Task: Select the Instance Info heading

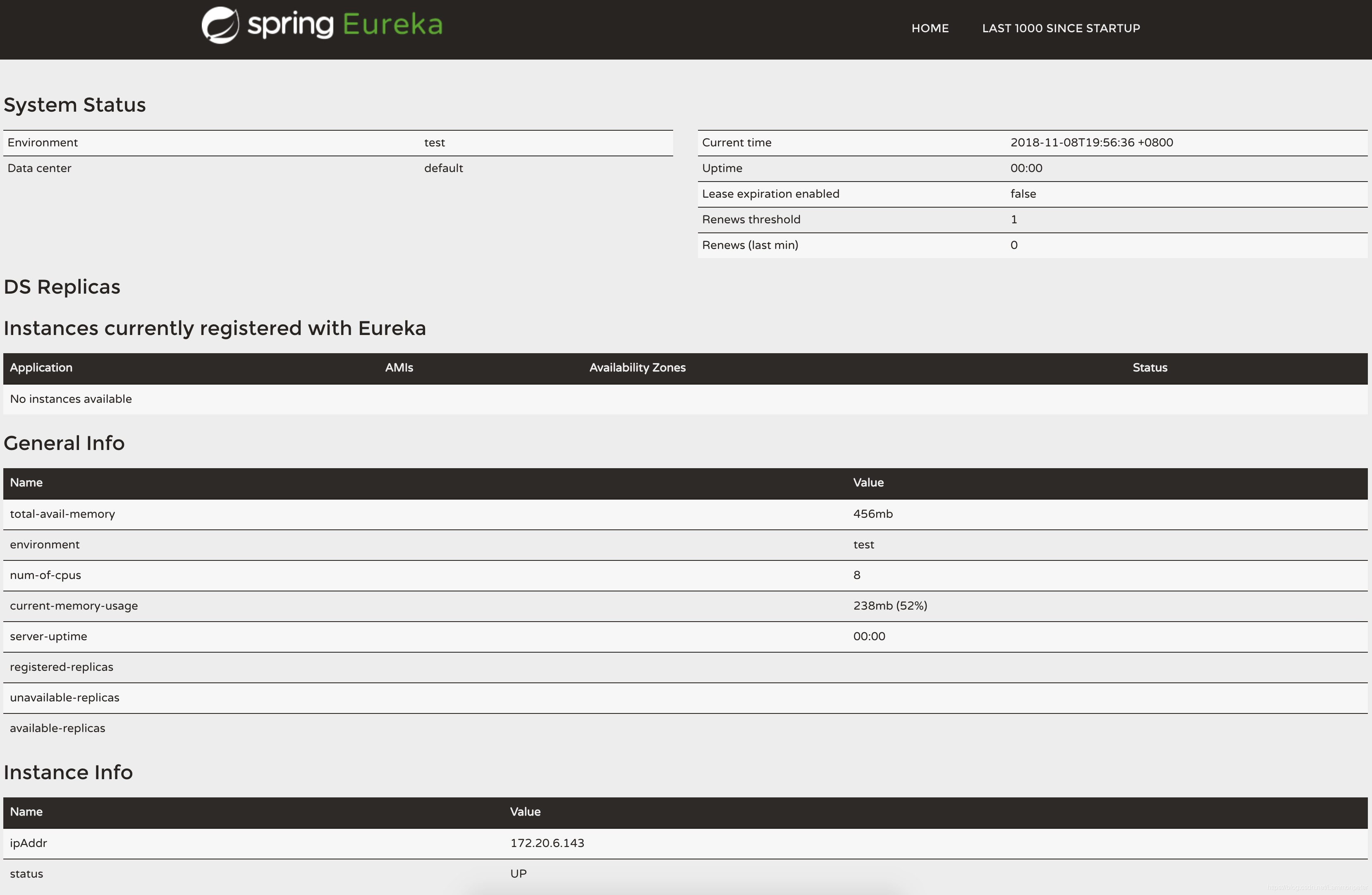Action: (69, 773)
